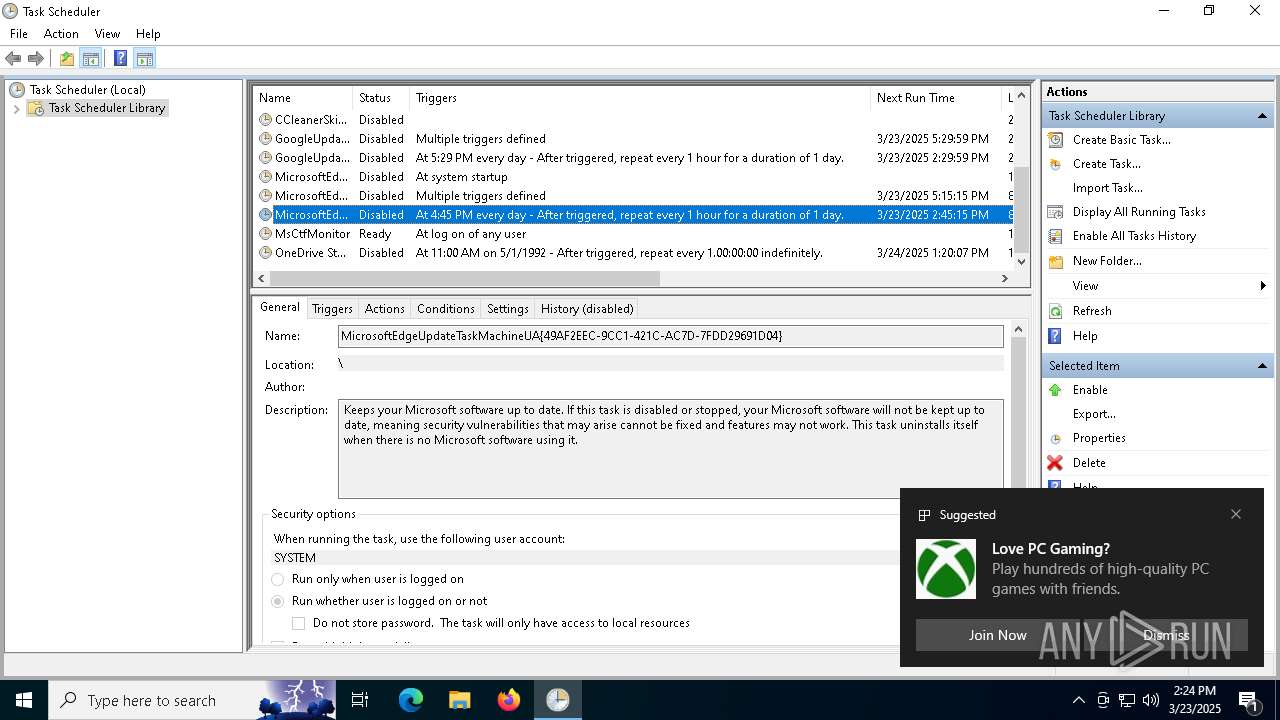Click the task Description text box
Screen dimensions: 1280x720
click(x=671, y=449)
